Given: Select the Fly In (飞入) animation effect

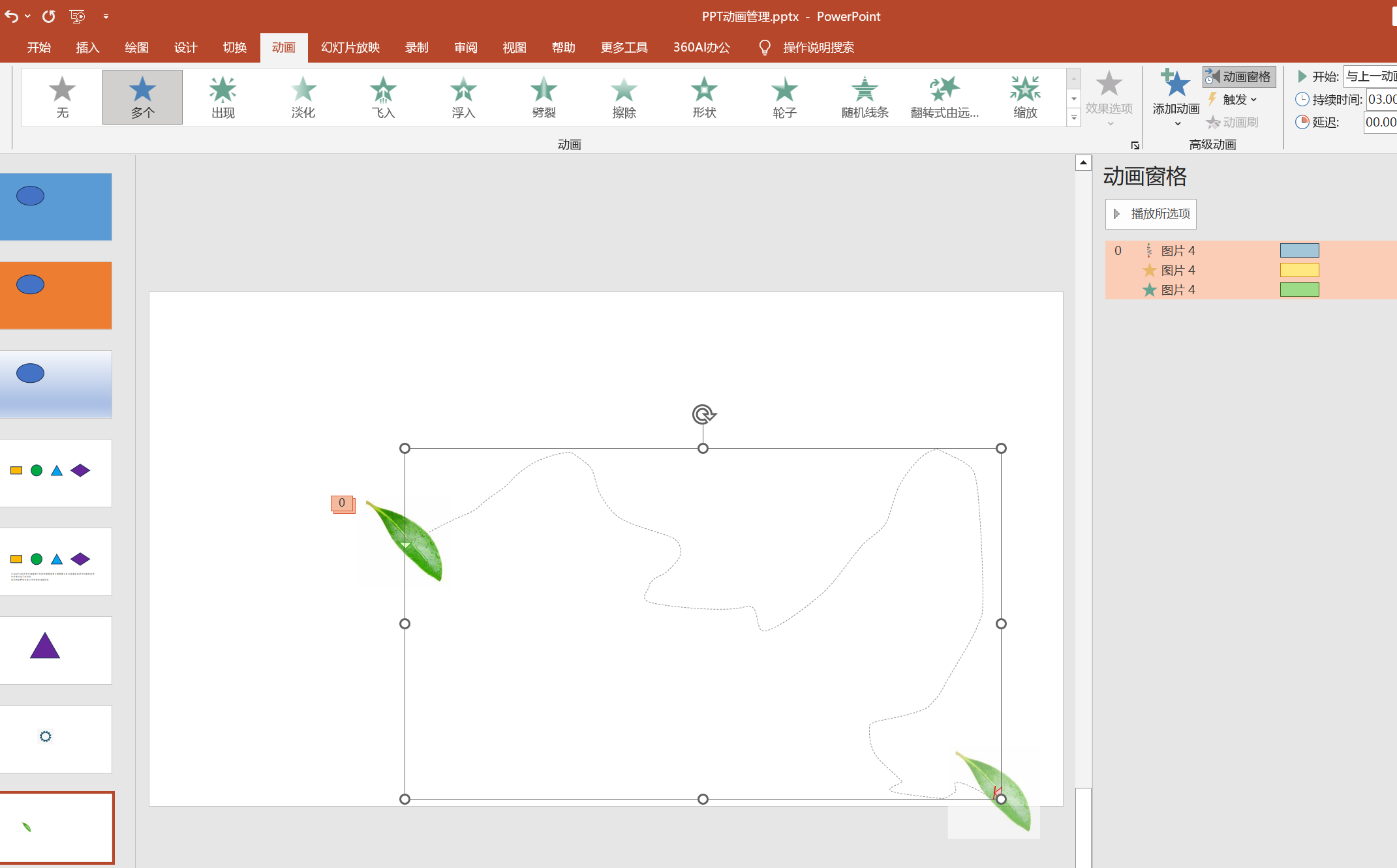Looking at the screenshot, I should [383, 97].
